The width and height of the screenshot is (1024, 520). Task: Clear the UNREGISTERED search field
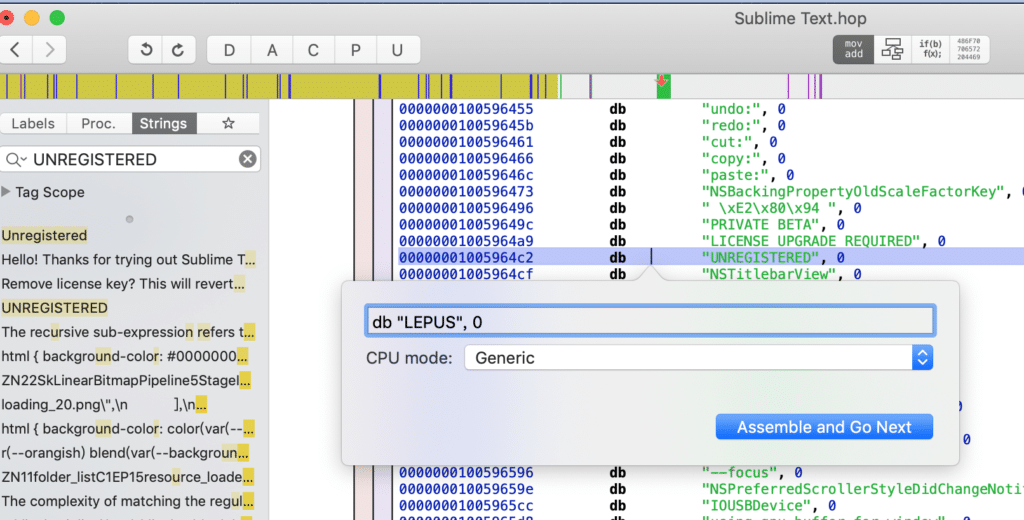point(248,159)
